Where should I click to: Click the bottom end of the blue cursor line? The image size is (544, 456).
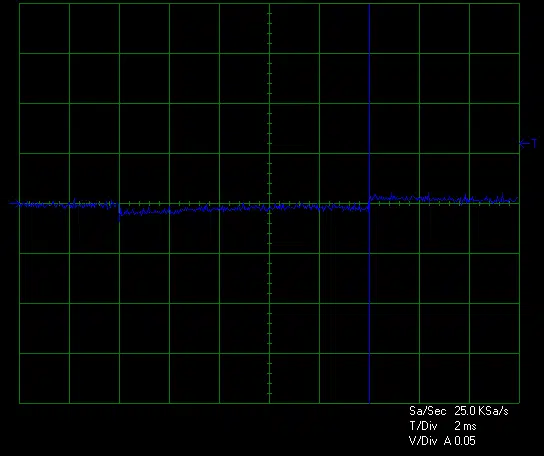pos(369,402)
